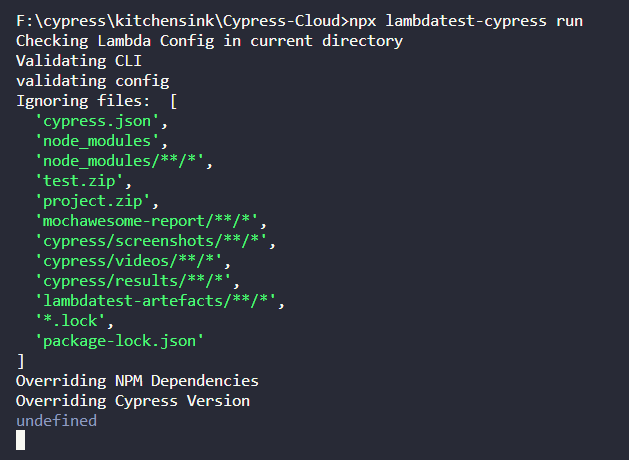Click the 'validating config' line
This screenshot has width=629, height=460.
[x=93, y=81]
